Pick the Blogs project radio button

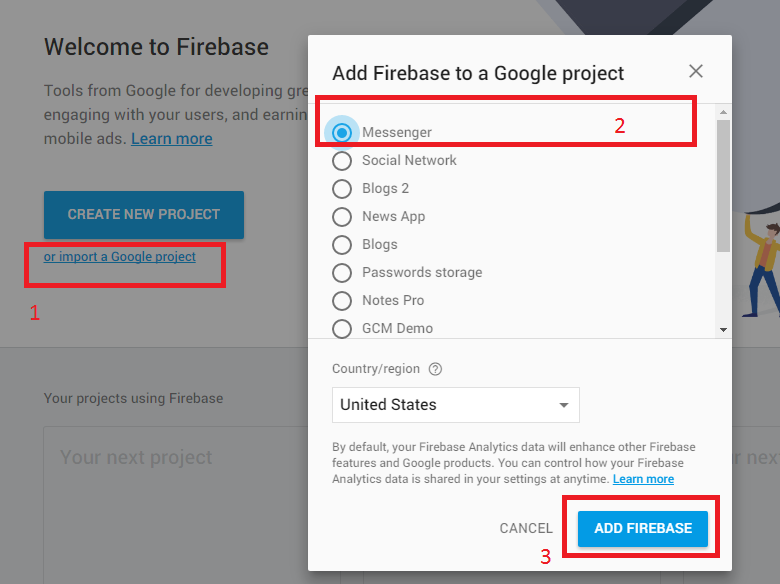coord(342,244)
